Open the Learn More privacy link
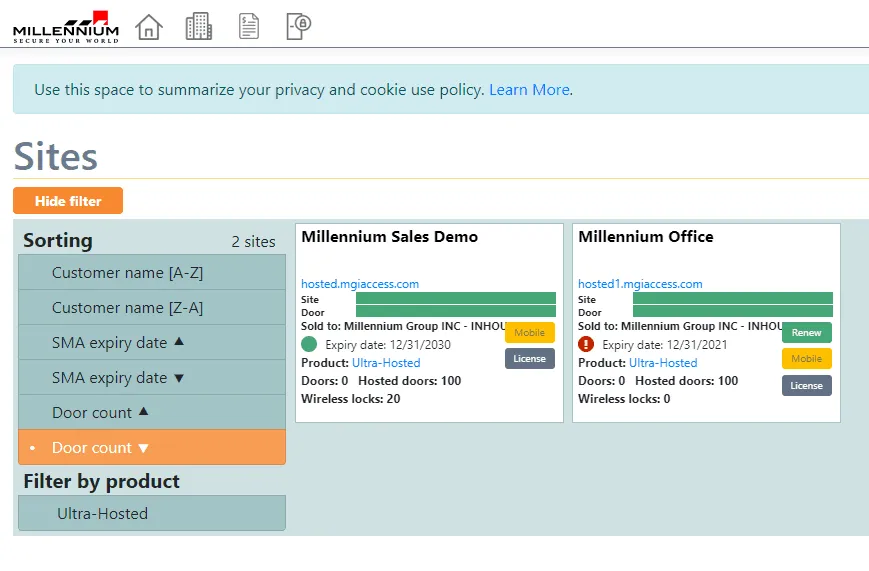 click(x=529, y=90)
